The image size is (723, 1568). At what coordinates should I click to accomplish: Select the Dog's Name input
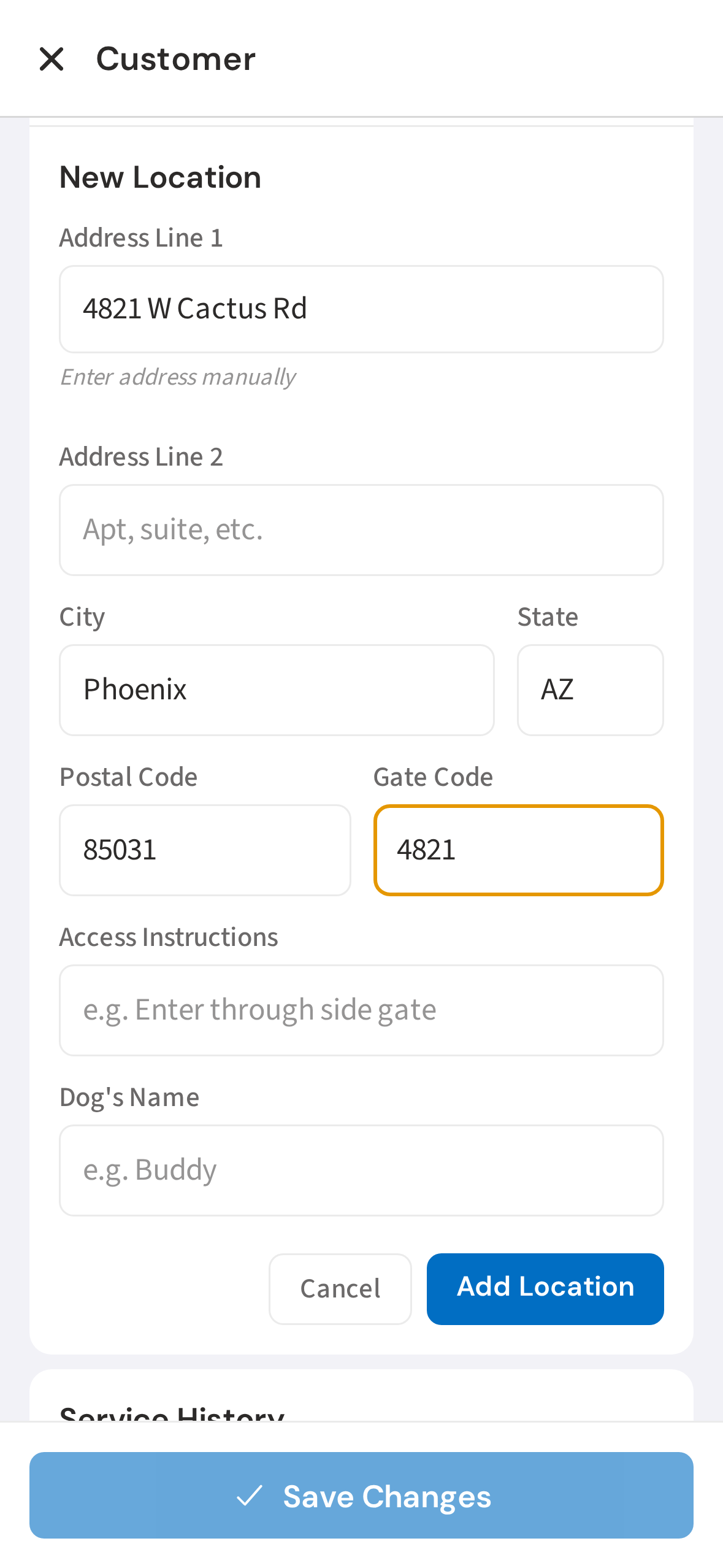(361, 1170)
